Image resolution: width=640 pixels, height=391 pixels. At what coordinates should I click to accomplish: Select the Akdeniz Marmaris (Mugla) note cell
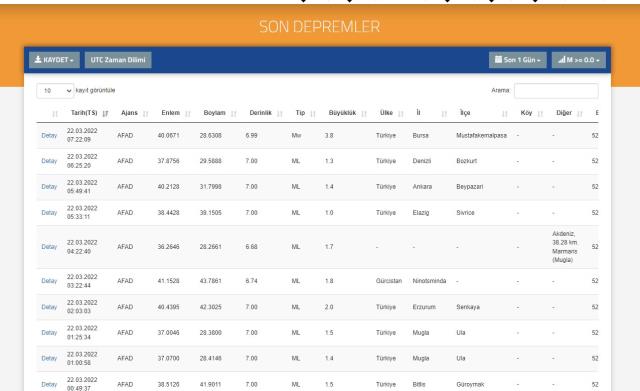tap(565, 247)
